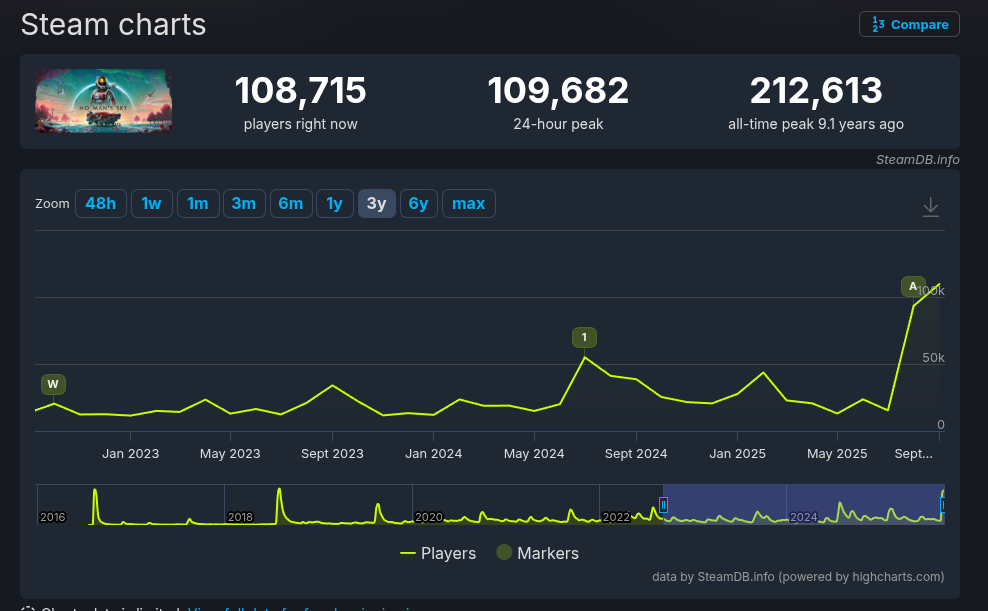Image resolution: width=988 pixels, height=611 pixels.
Task: Set chart zoom to 1m
Action: point(198,203)
